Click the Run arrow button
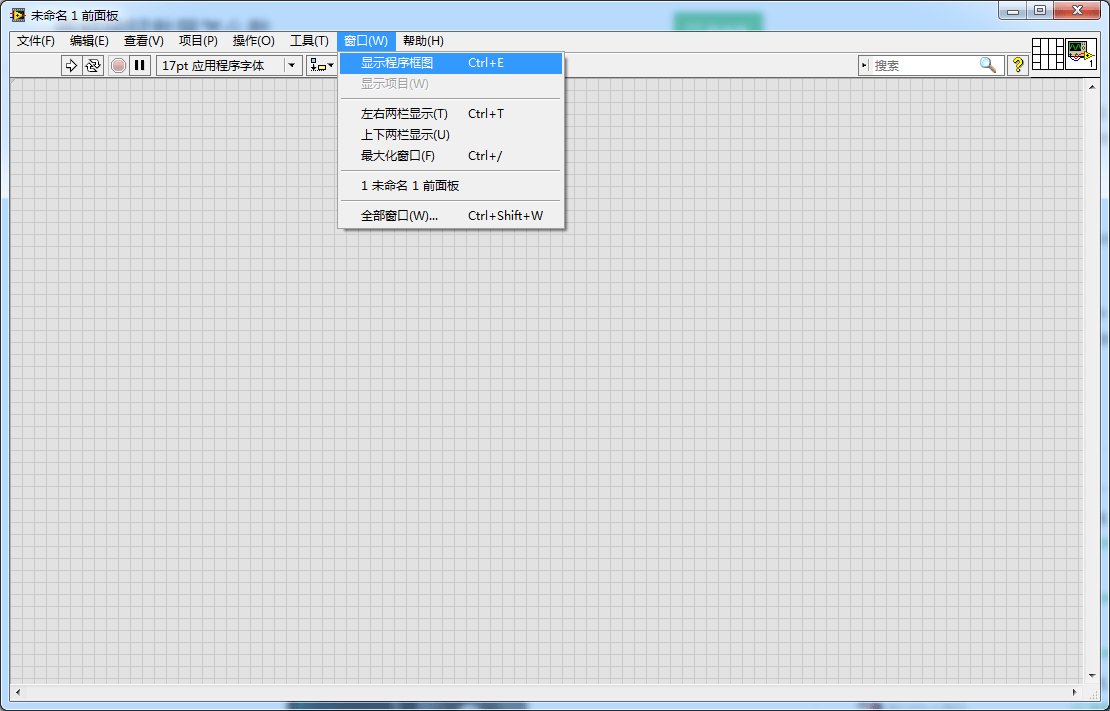Viewport: 1110px width, 711px height. tap(71, 66)
